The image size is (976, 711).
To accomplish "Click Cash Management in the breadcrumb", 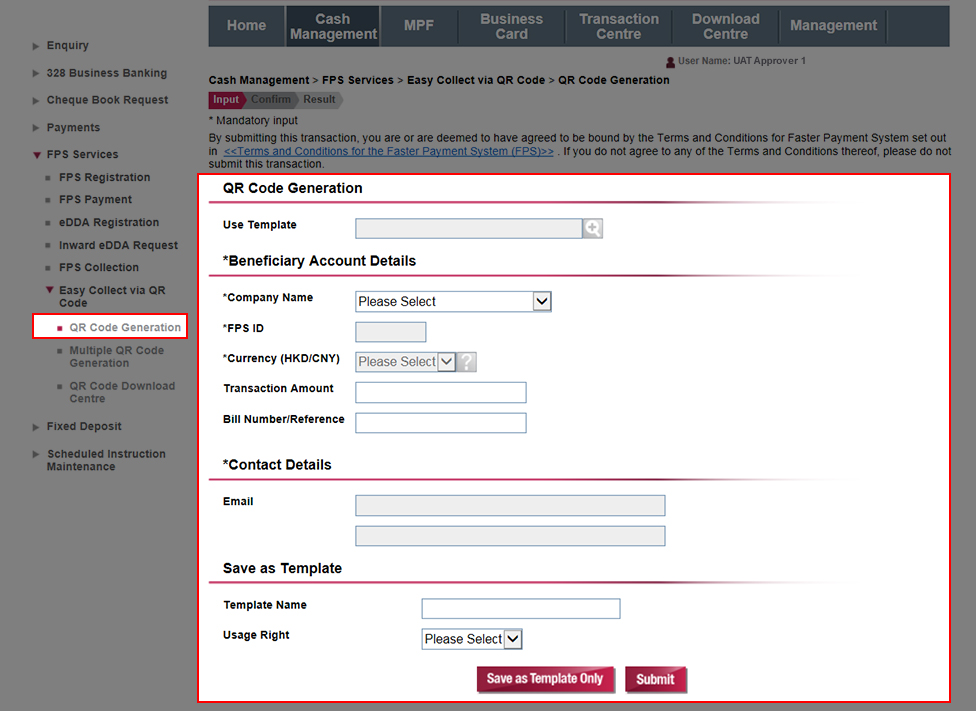I will click(x=259, y=80).
